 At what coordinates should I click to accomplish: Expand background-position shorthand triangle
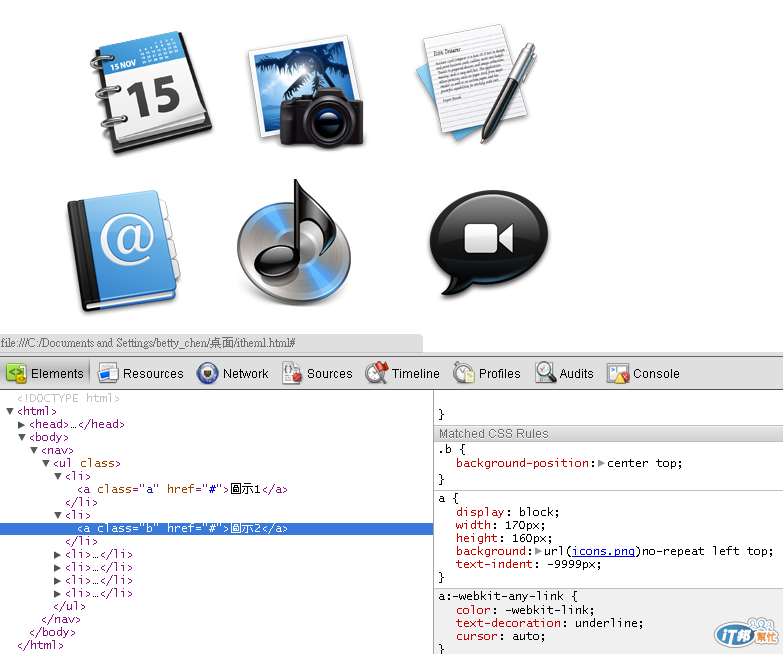[601, 463]
